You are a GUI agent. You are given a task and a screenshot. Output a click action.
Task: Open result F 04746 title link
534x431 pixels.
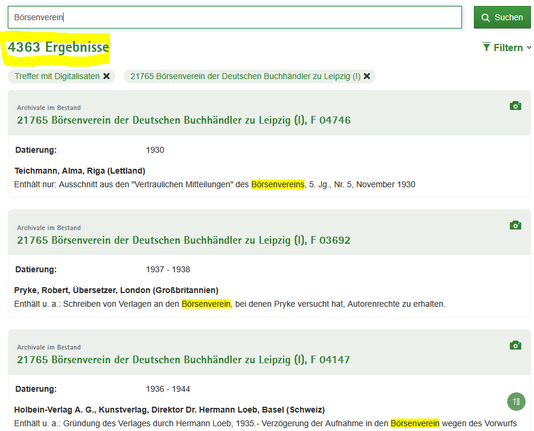[184, 120]
